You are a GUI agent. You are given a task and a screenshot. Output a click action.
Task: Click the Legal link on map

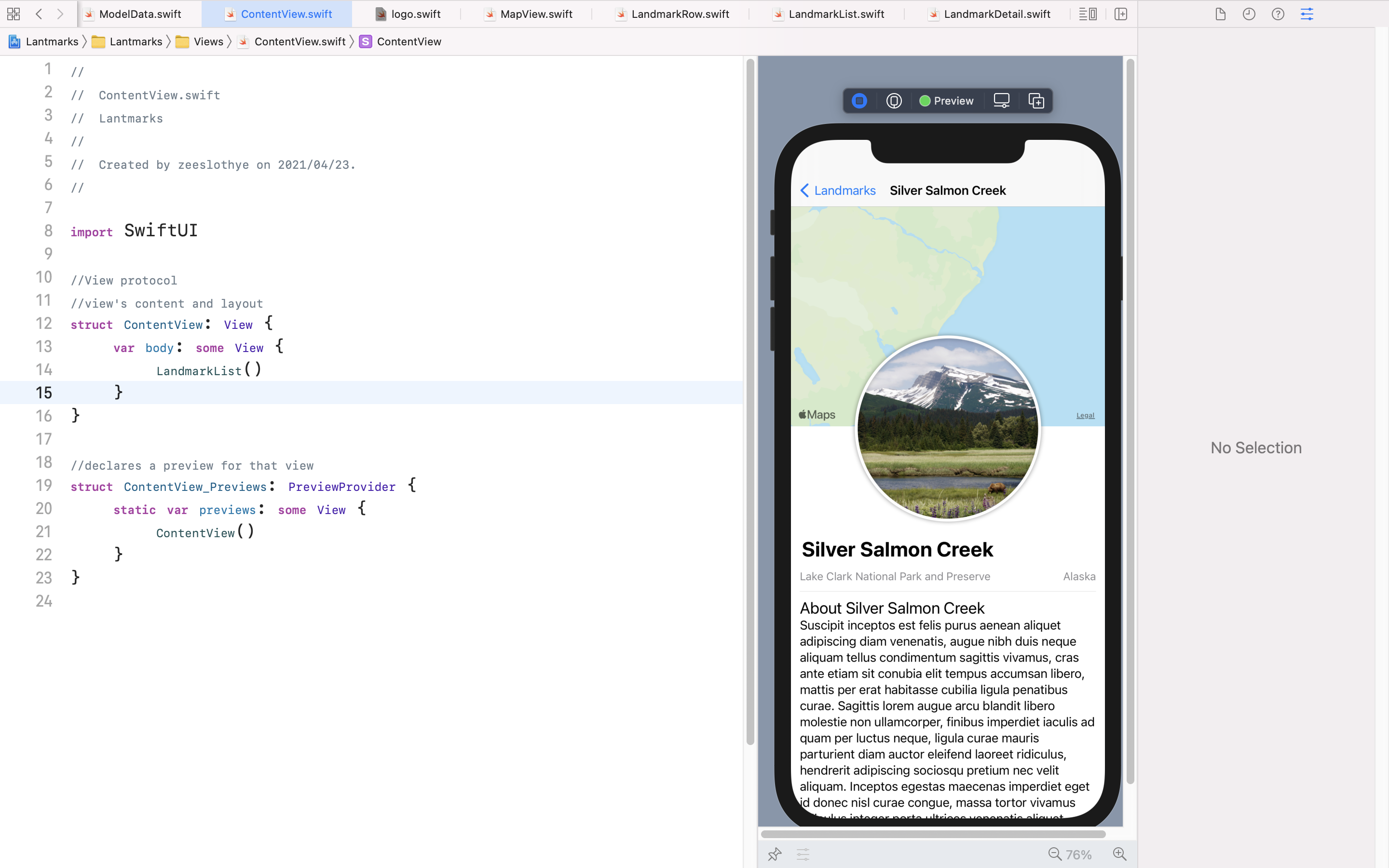(x=1085, y=415)
